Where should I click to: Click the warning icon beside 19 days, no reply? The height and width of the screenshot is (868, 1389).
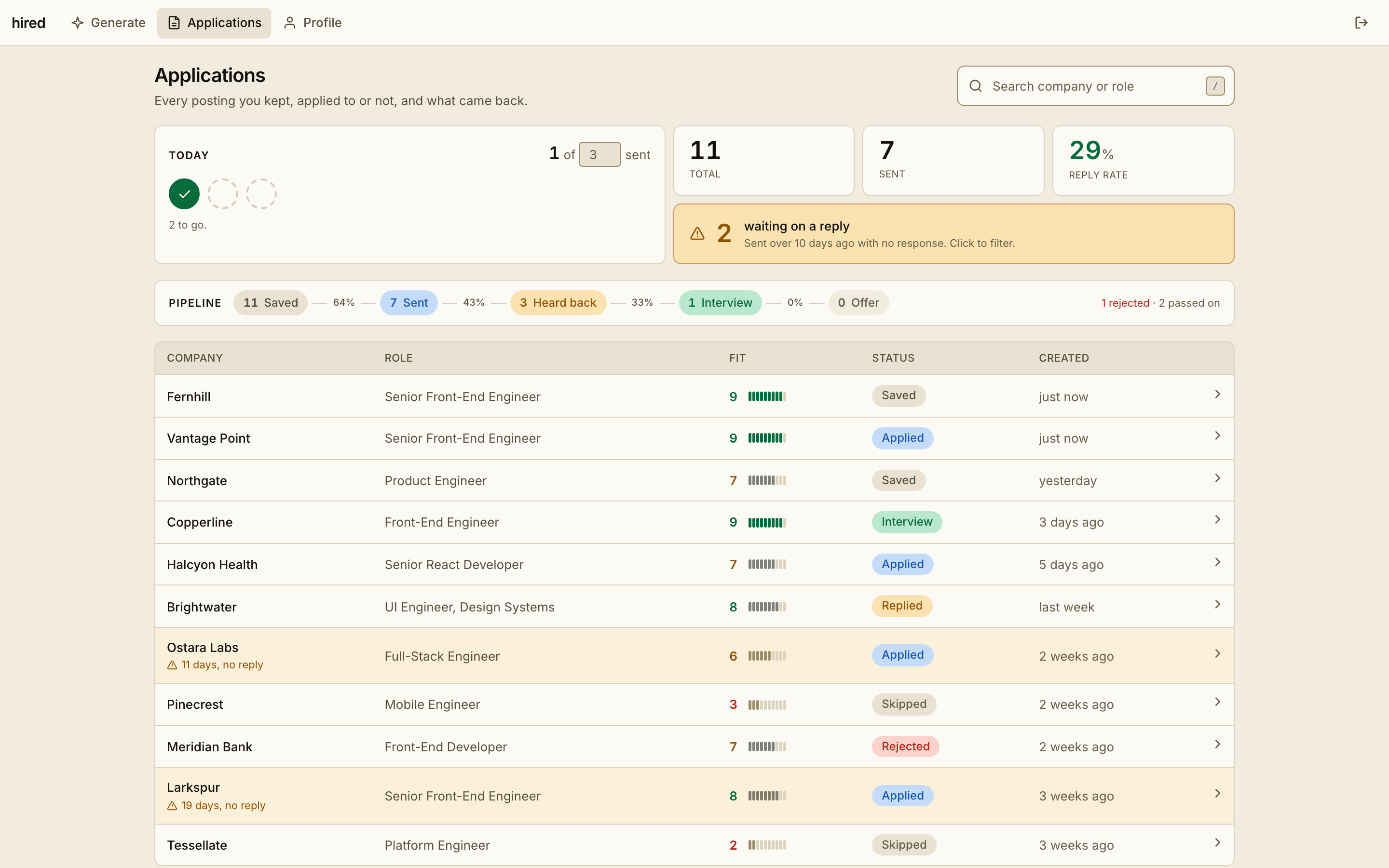(172, 805)
